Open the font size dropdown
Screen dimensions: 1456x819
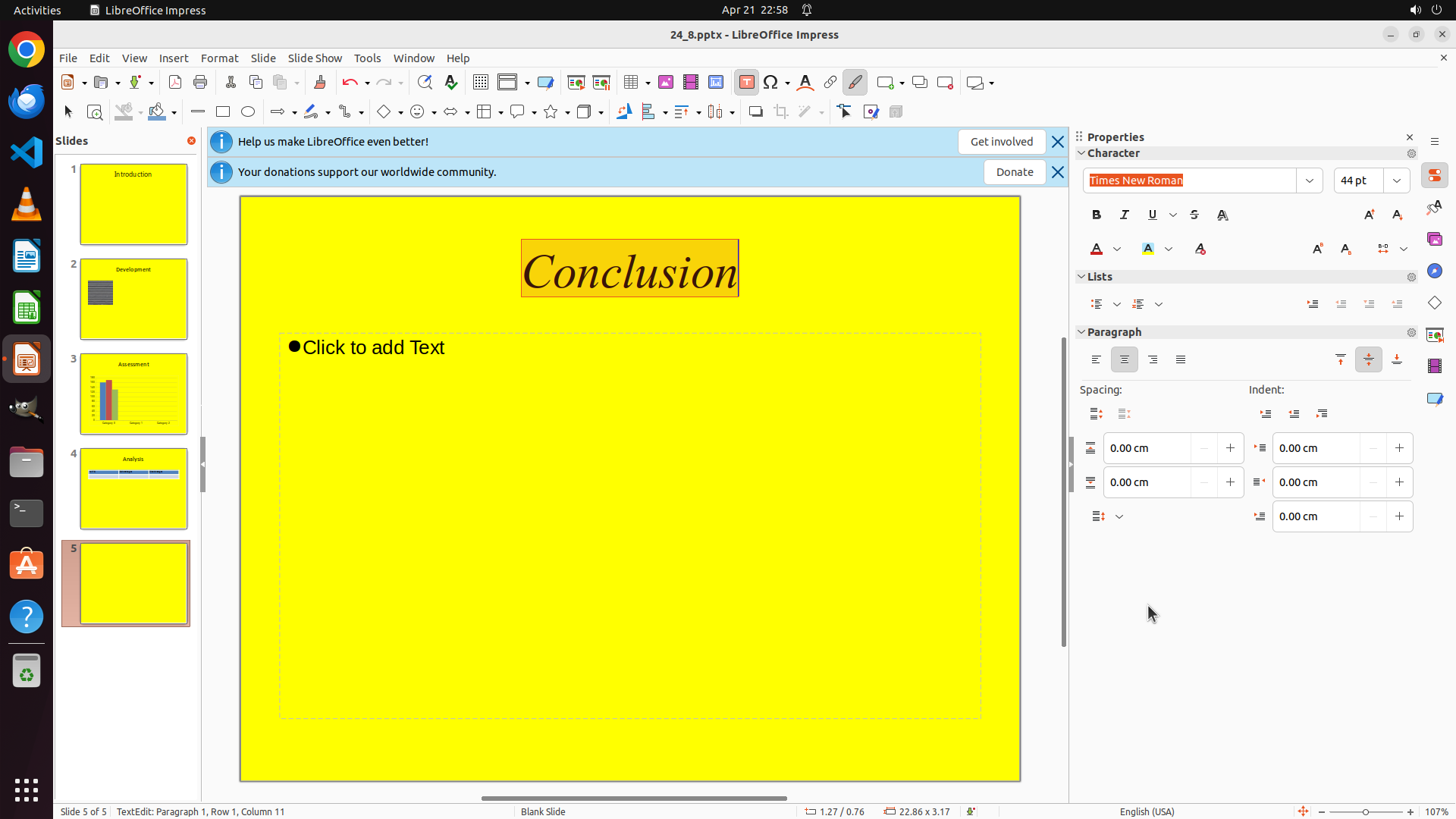coord(1397,180)
